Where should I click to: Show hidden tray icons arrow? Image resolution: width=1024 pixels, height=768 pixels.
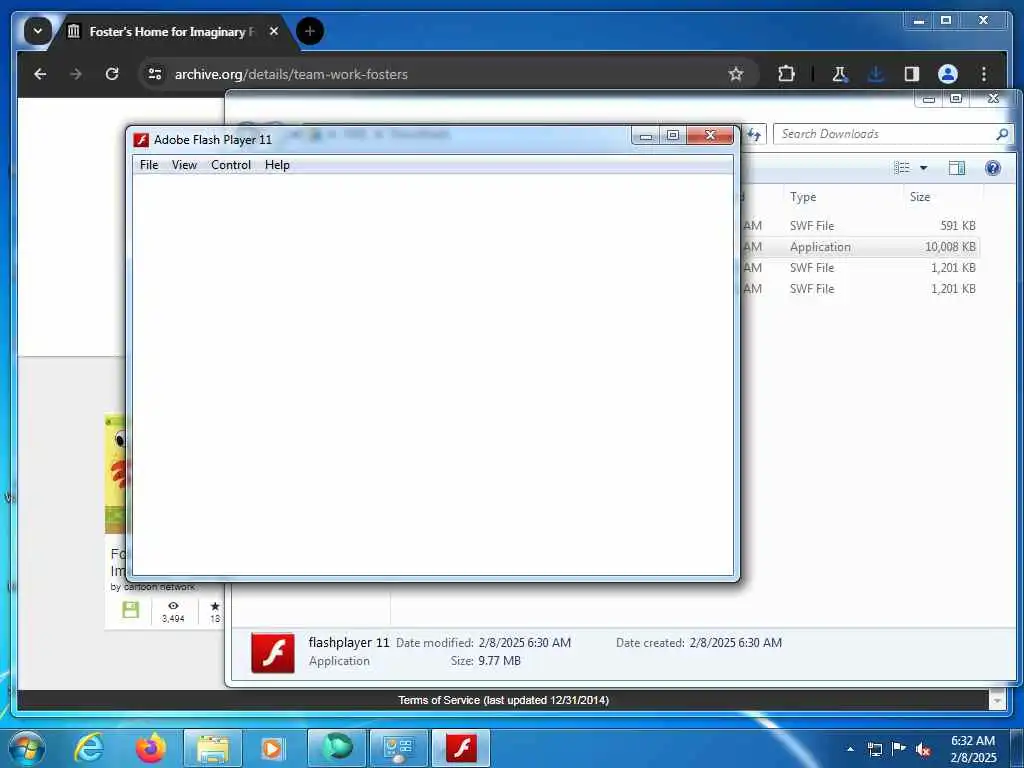tap(850, 749)
